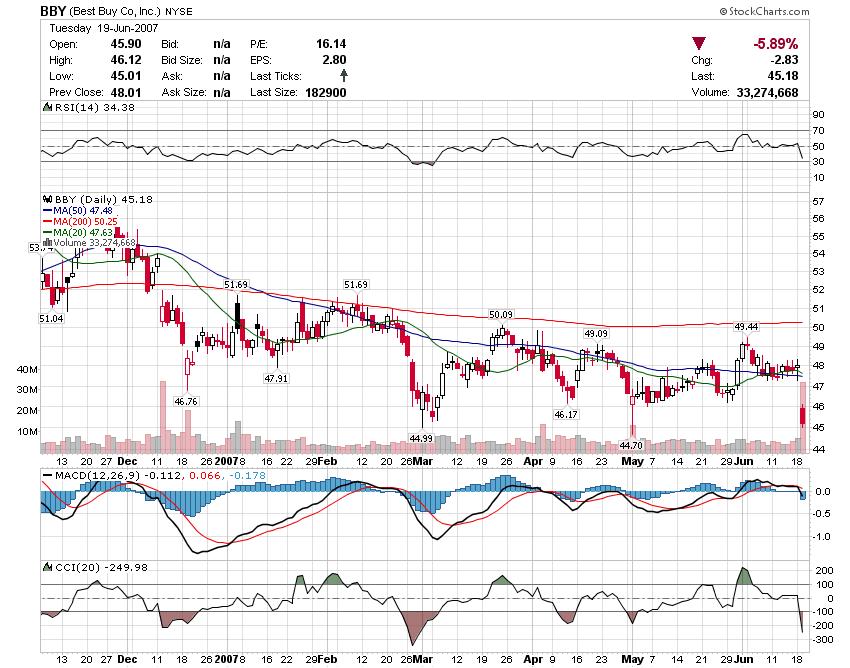Image resolution: width=850 pixels, height=668 pixels.
Task: Click the candlestick icon beside BBY (Daily)
Action: 48,200
